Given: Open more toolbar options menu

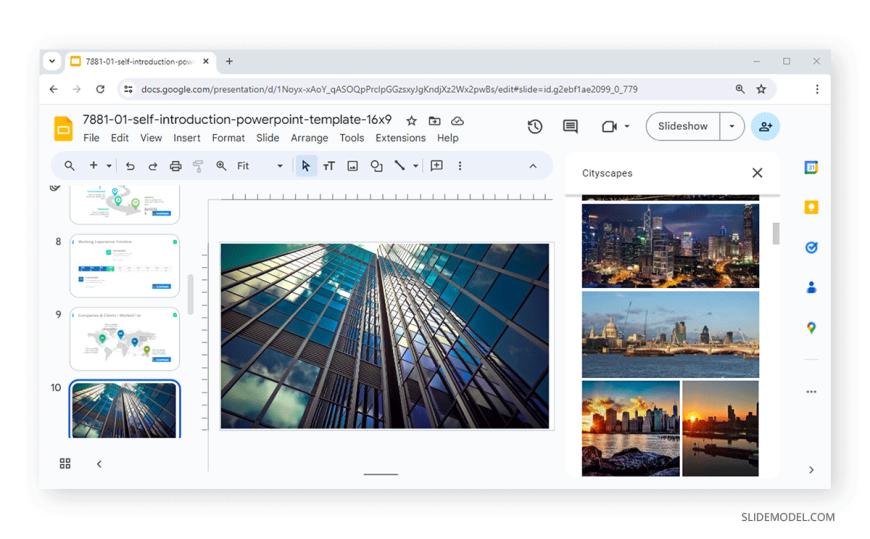Looking at the screenshot, I should point(460,166).
